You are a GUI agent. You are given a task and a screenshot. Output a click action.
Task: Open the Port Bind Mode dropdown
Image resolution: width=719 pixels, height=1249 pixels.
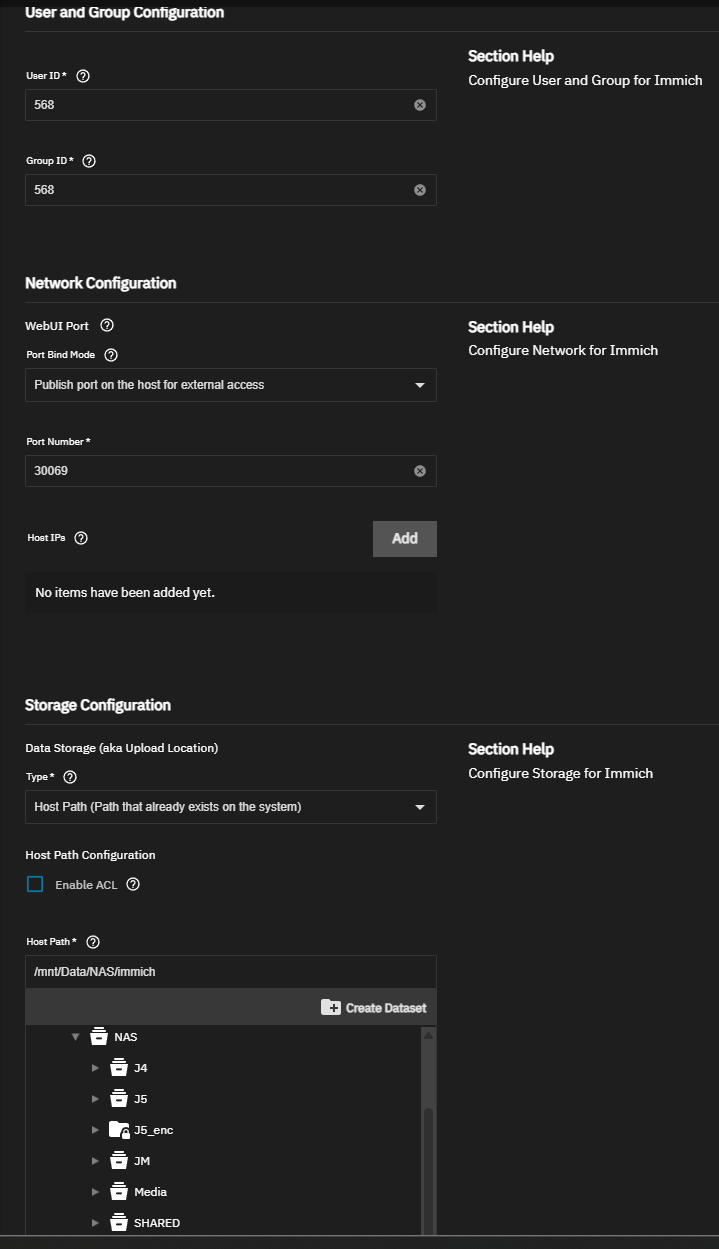[x=230, y=385]
